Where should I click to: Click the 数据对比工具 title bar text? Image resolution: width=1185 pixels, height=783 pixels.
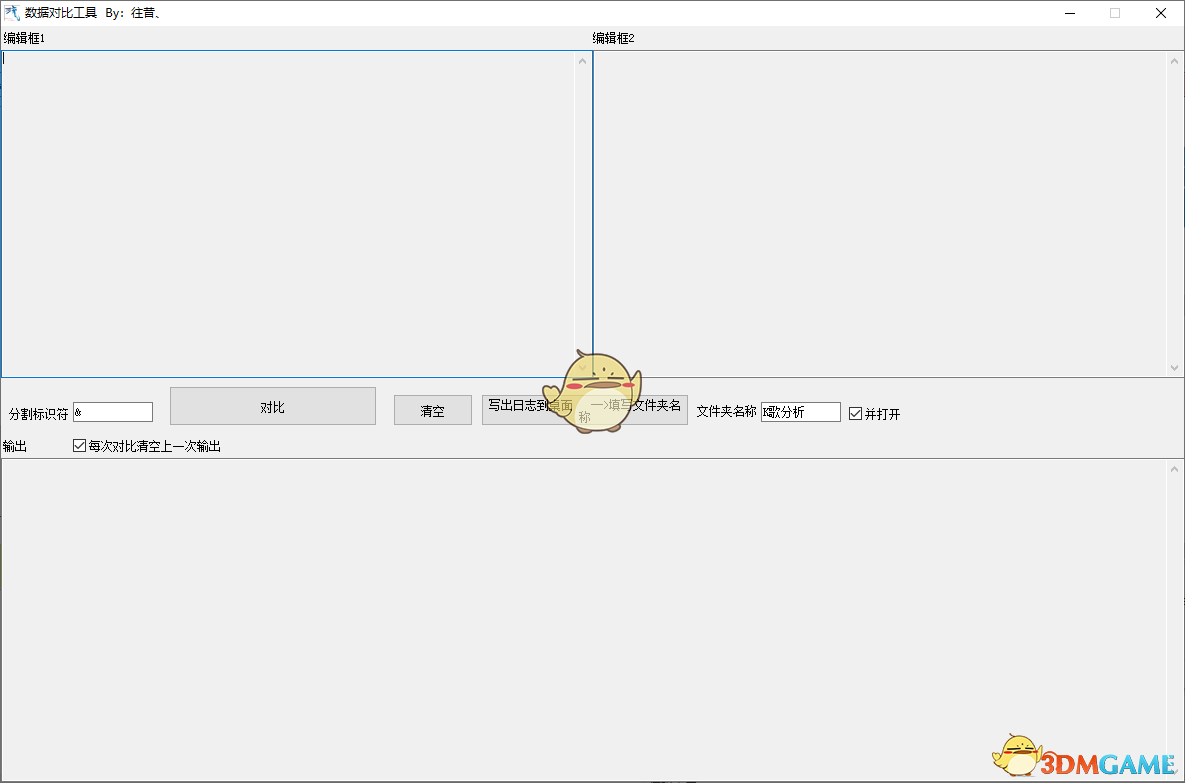[x=60, y=13]
